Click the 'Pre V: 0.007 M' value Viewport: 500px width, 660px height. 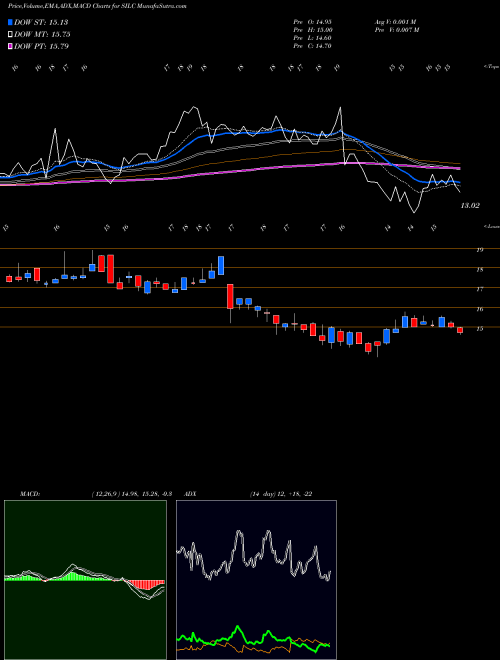pyautogui.click(x=396, y=30)
